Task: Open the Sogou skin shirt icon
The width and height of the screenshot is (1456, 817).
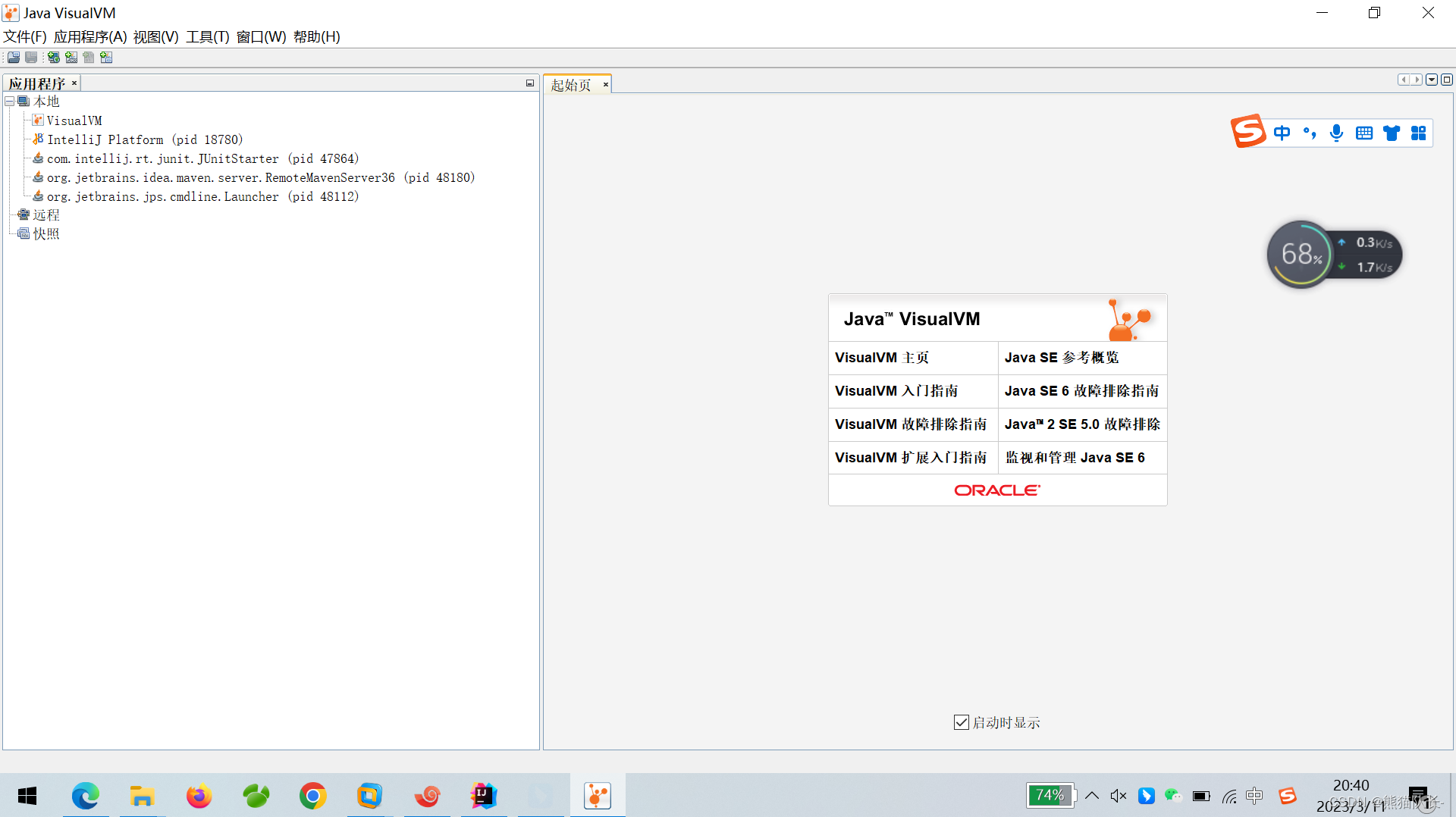Action: pos(1392,133)
